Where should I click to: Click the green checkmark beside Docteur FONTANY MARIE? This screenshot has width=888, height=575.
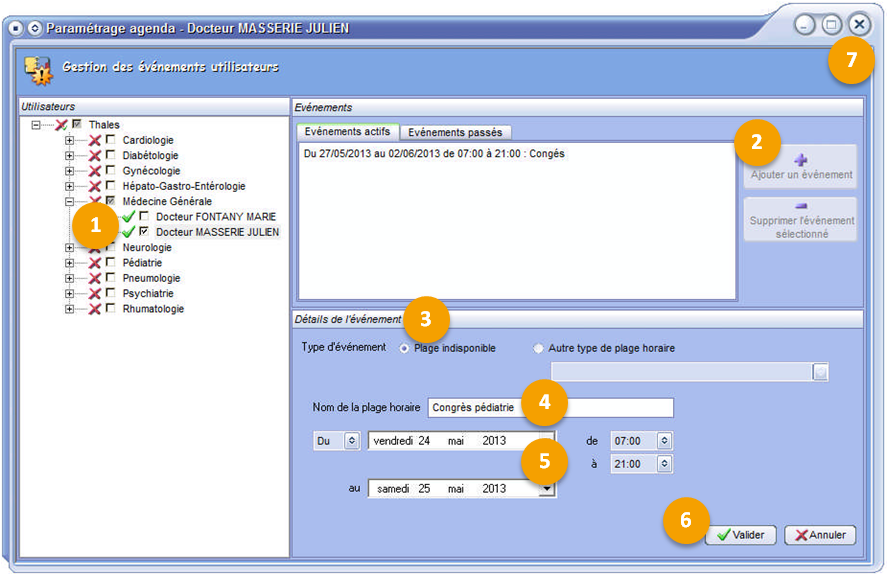[x=128, y=217]
